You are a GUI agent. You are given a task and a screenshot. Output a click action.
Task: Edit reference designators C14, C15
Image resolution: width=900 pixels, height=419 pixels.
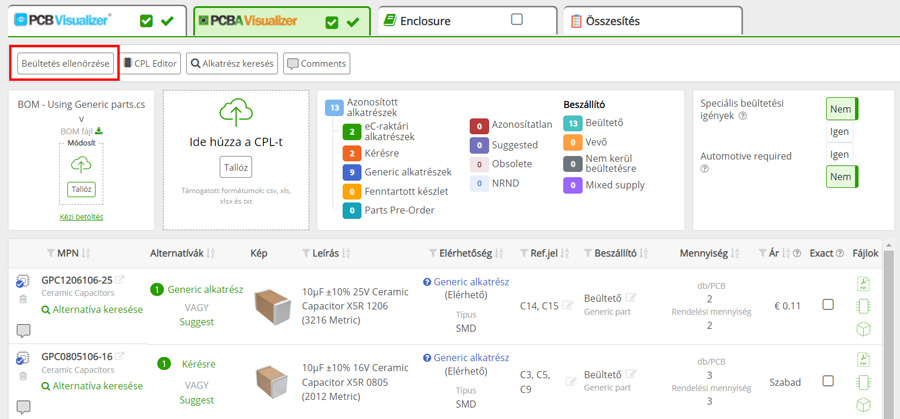click(x=568, y=305)
